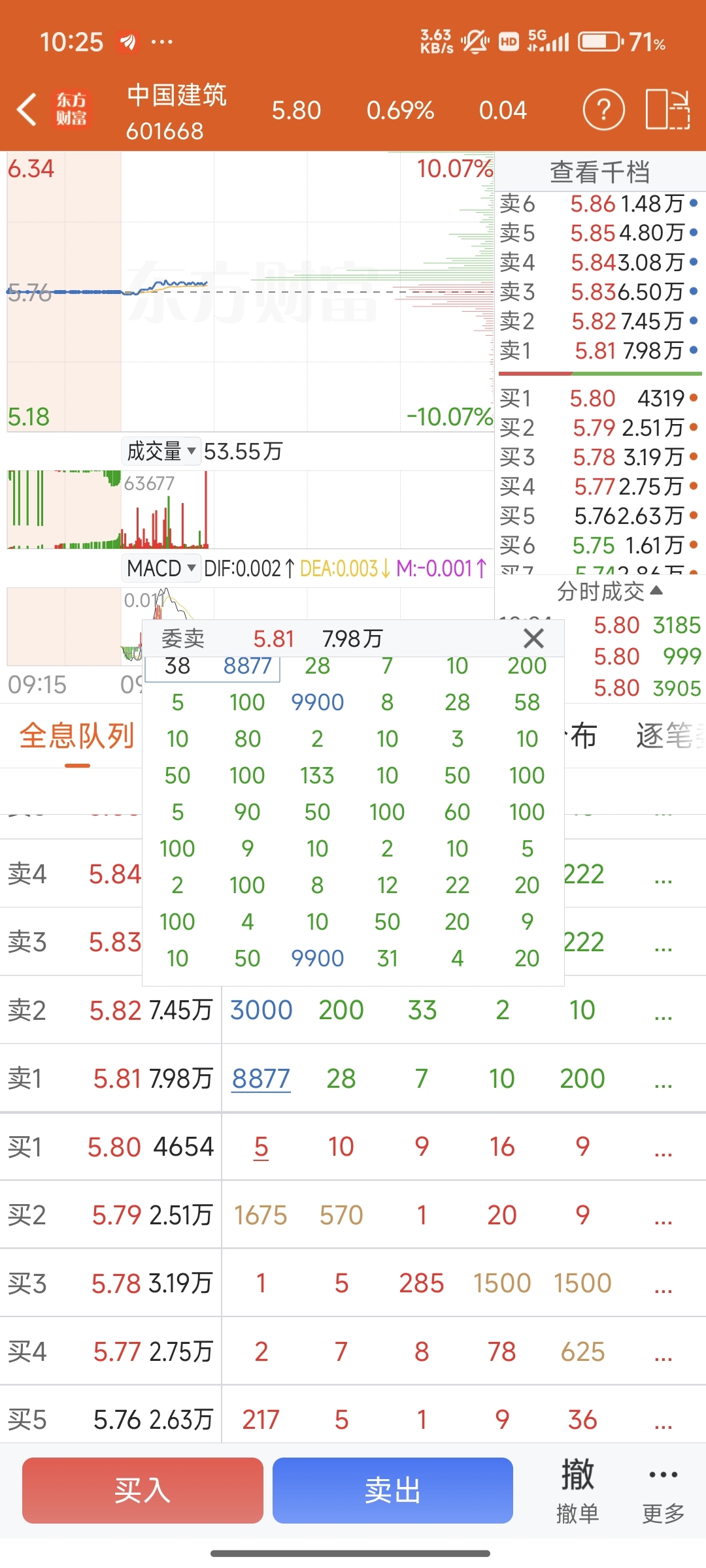Tap the blue dot beside 卖1
Viewport: 706px width, 1568px height.
pos(694,351)
